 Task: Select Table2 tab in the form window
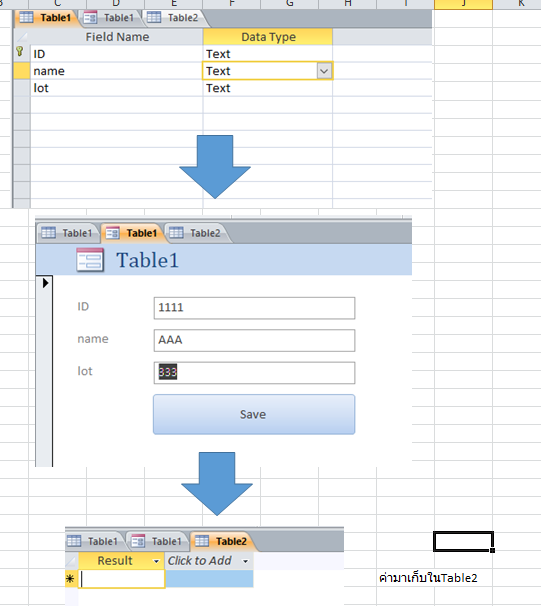(x=198, y=233)
